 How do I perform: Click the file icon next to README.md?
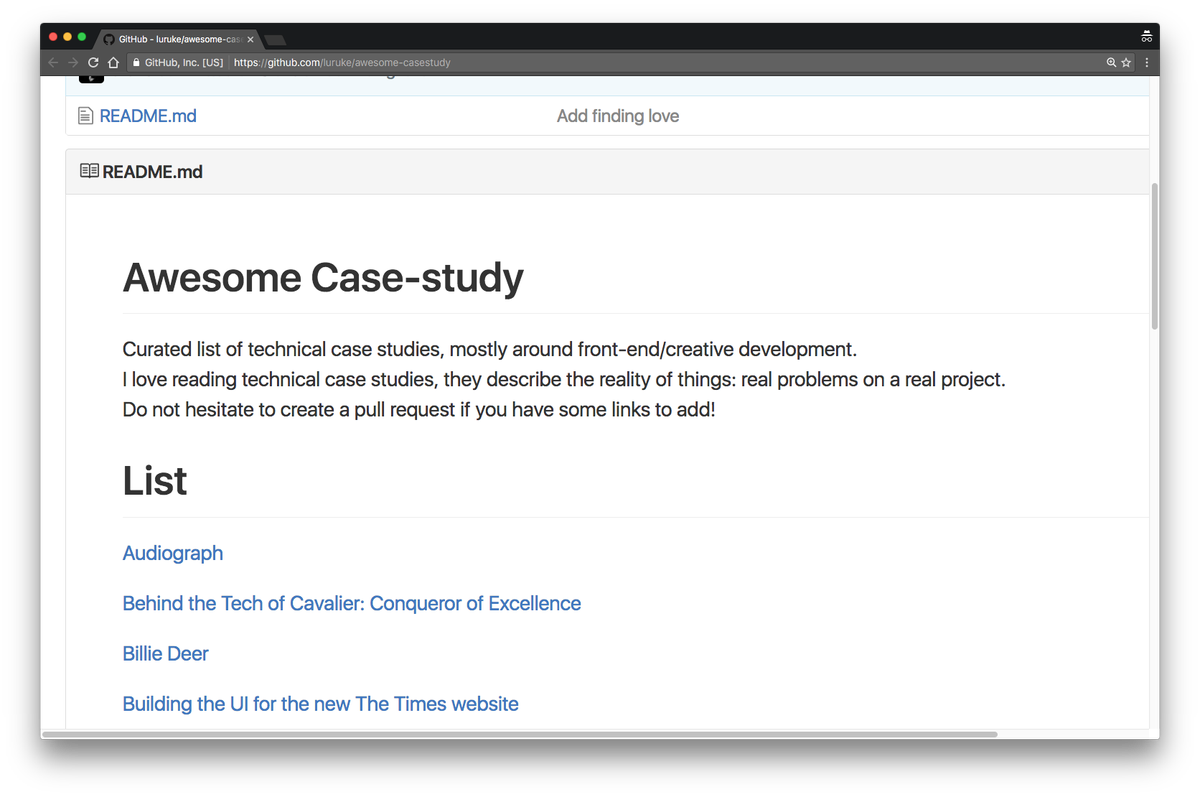point(85,114)
